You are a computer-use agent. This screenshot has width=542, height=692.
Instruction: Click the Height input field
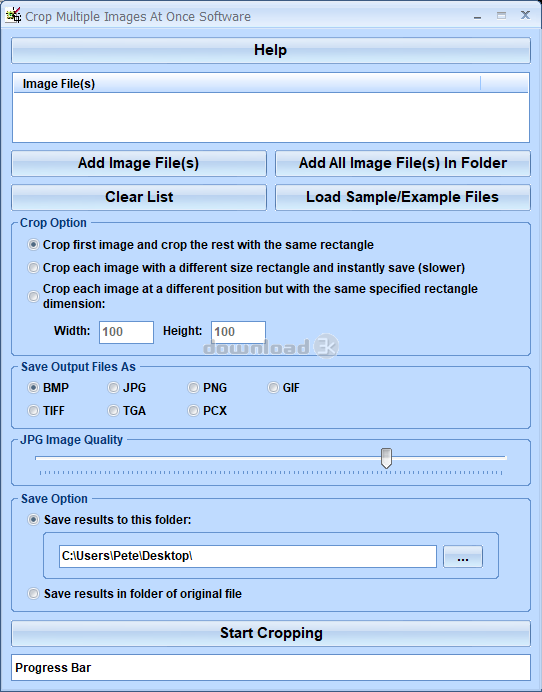[x=238, y=332]
